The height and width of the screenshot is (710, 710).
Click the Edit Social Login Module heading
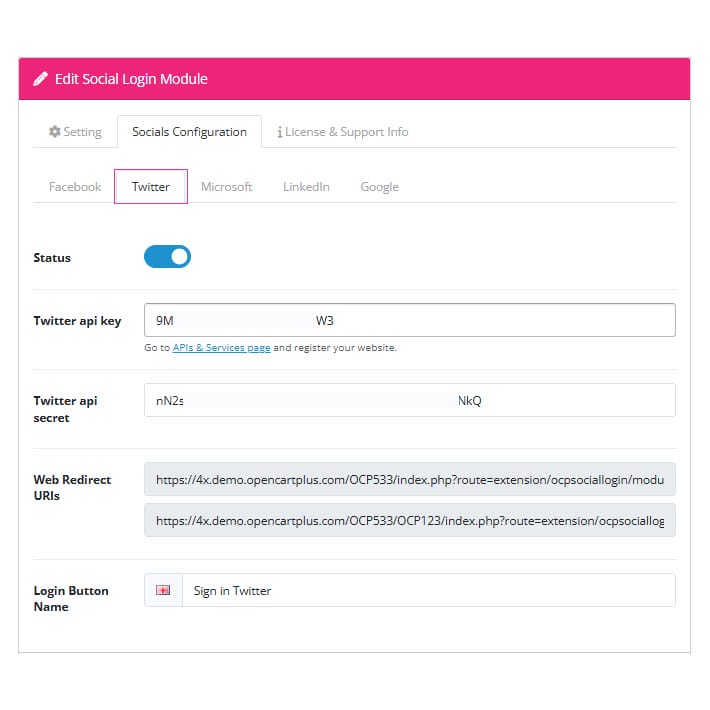pos(131,79)
